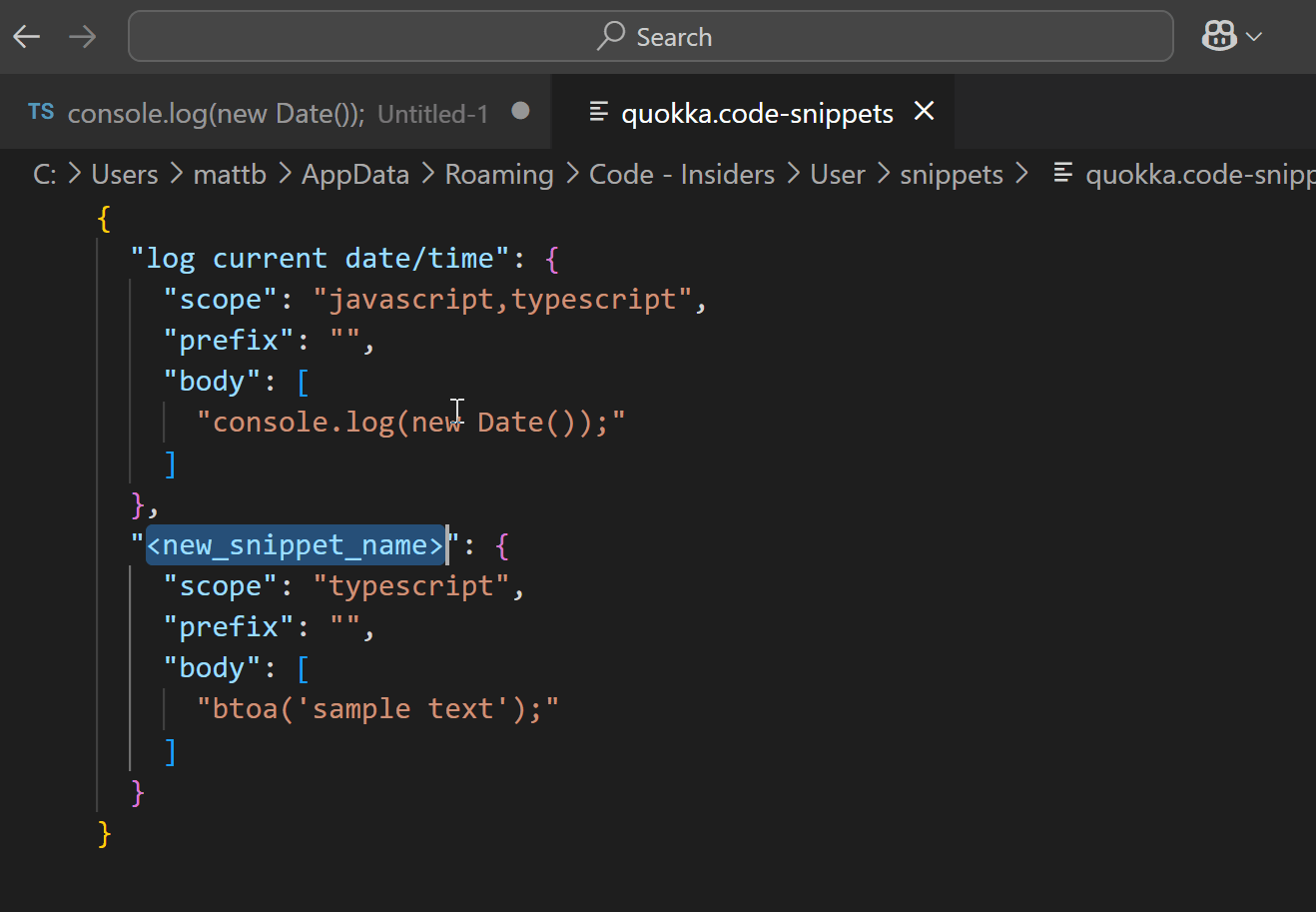Open the Copilot chat icon
The width and height of the screenshot is (1316, 912).
click(1219, 37)
